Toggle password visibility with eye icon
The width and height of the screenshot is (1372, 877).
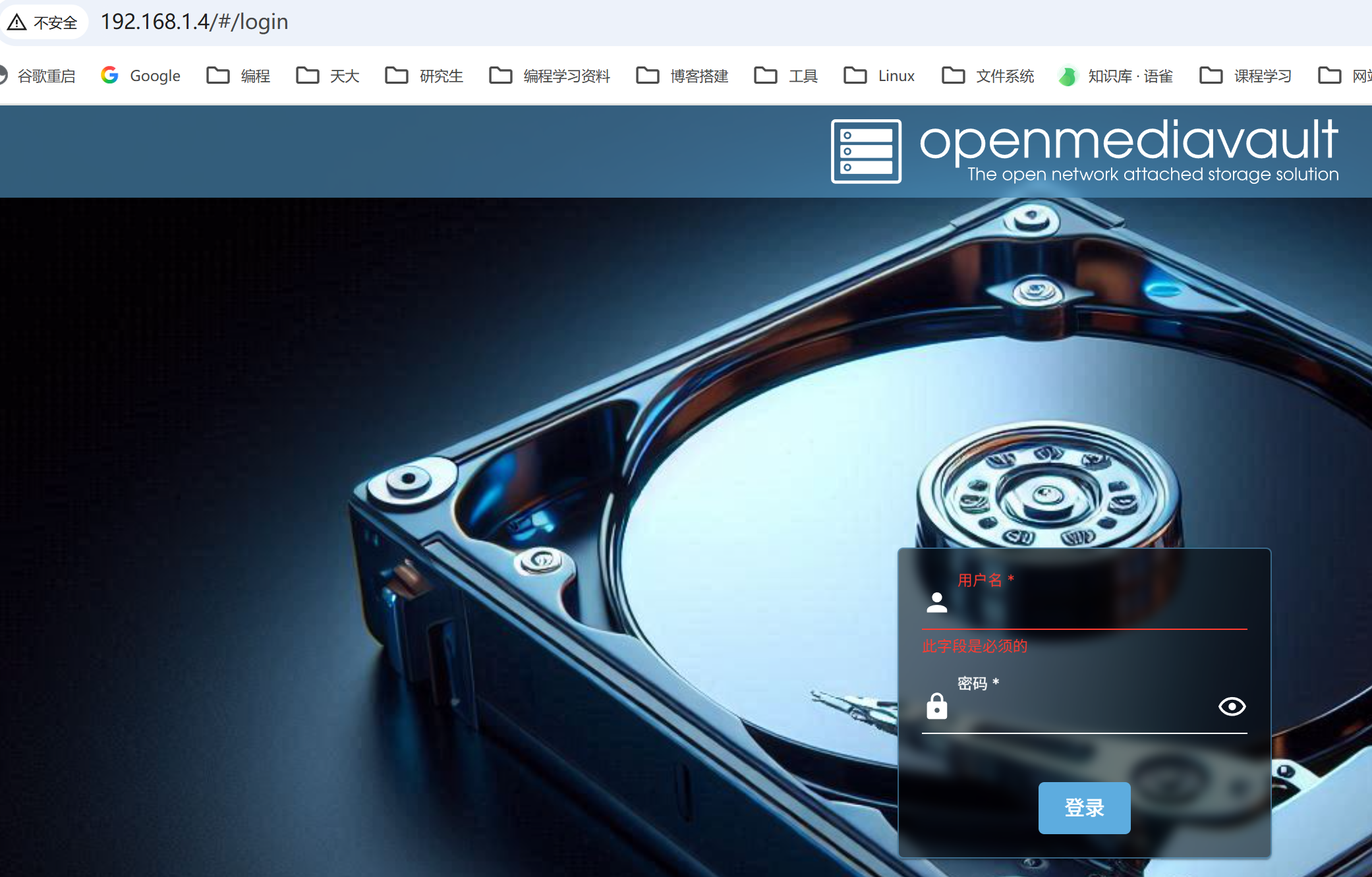(x=1231, y=706)
